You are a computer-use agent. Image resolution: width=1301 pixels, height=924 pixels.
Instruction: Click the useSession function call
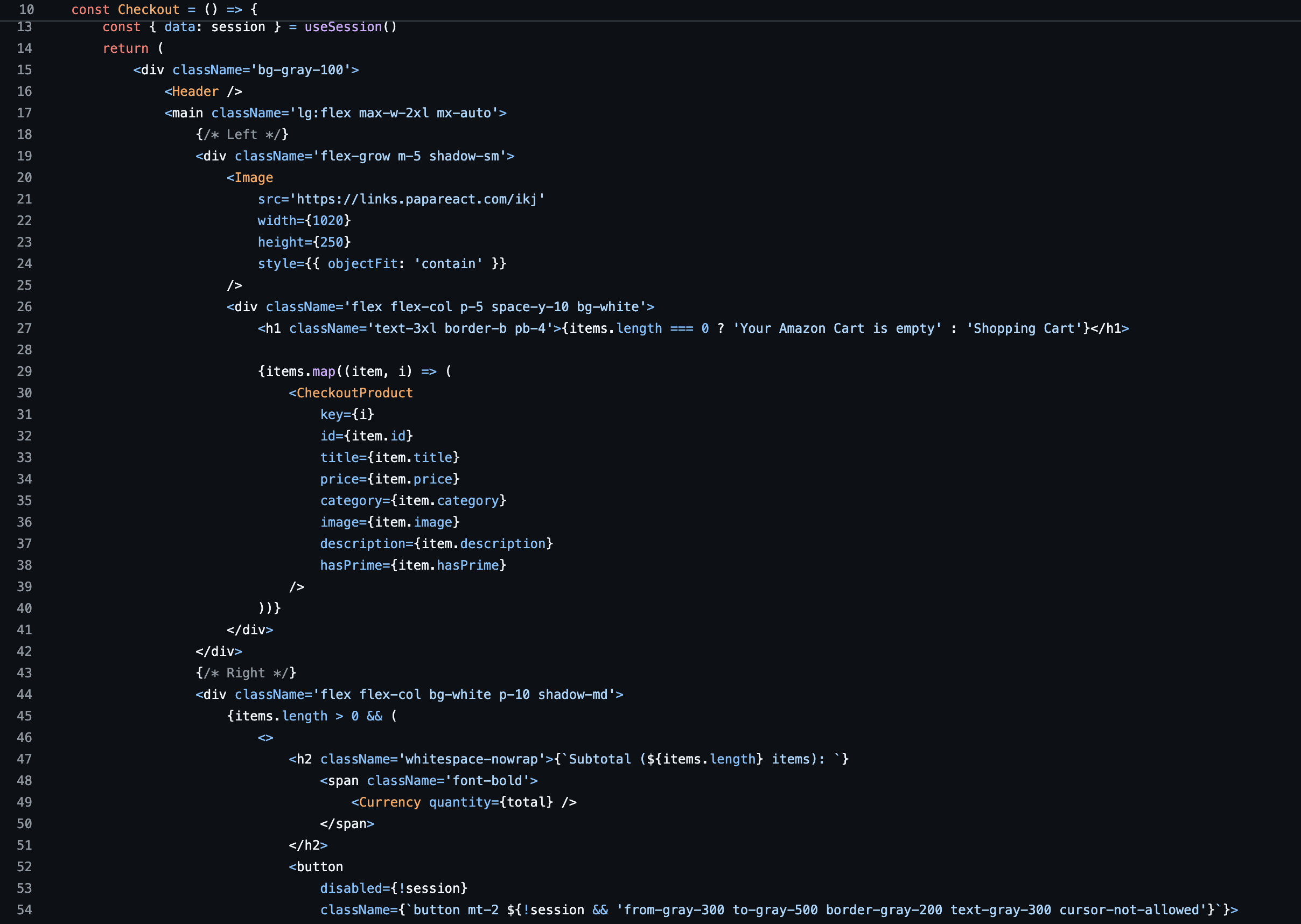tap(343, 27)
